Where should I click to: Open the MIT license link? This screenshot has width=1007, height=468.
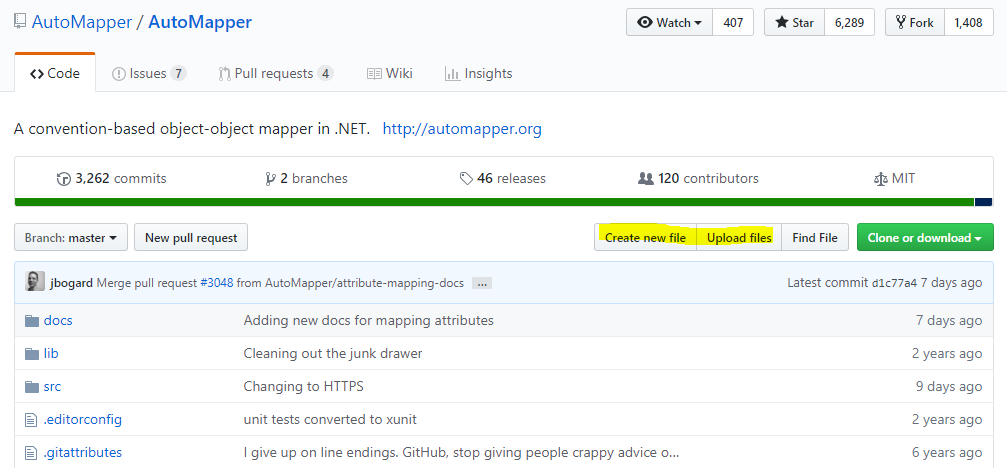coord(895,178)
